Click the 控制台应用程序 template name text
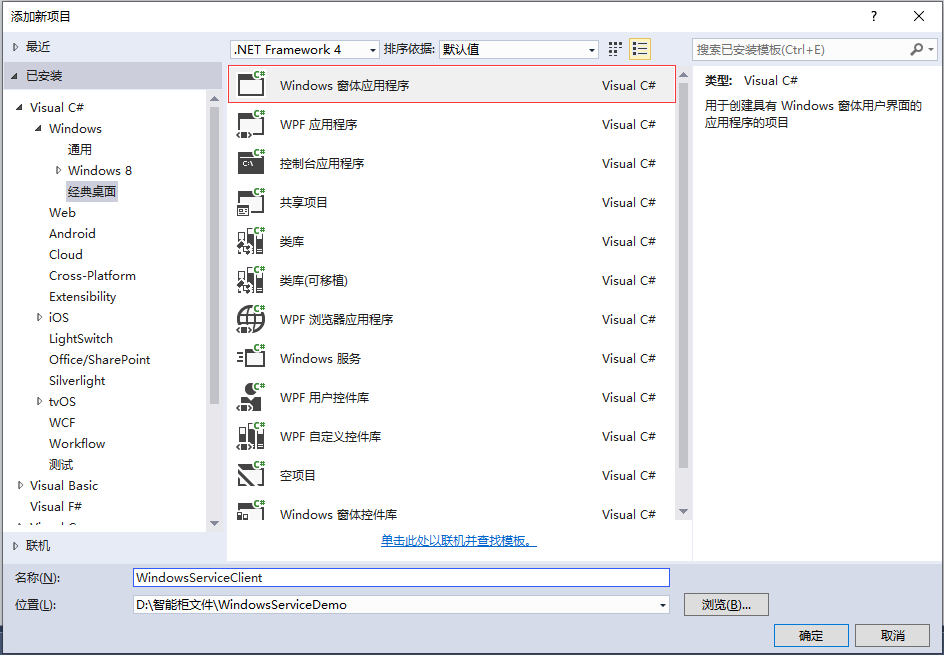 coord(322,163)
